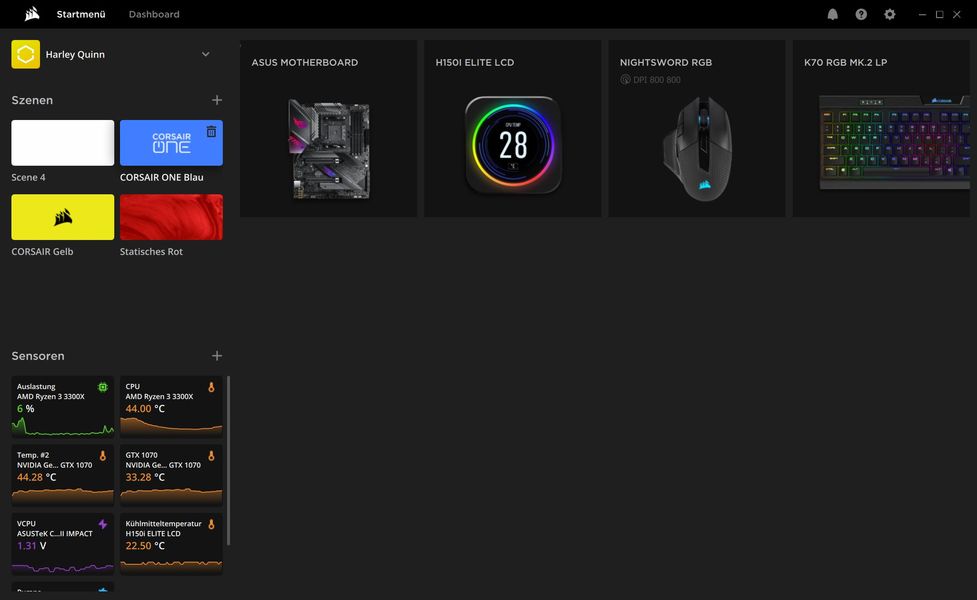Open the H150i Elite LCD device card
Image resolution: width=977 pixels, height=600 pixels.
point(513,129)
